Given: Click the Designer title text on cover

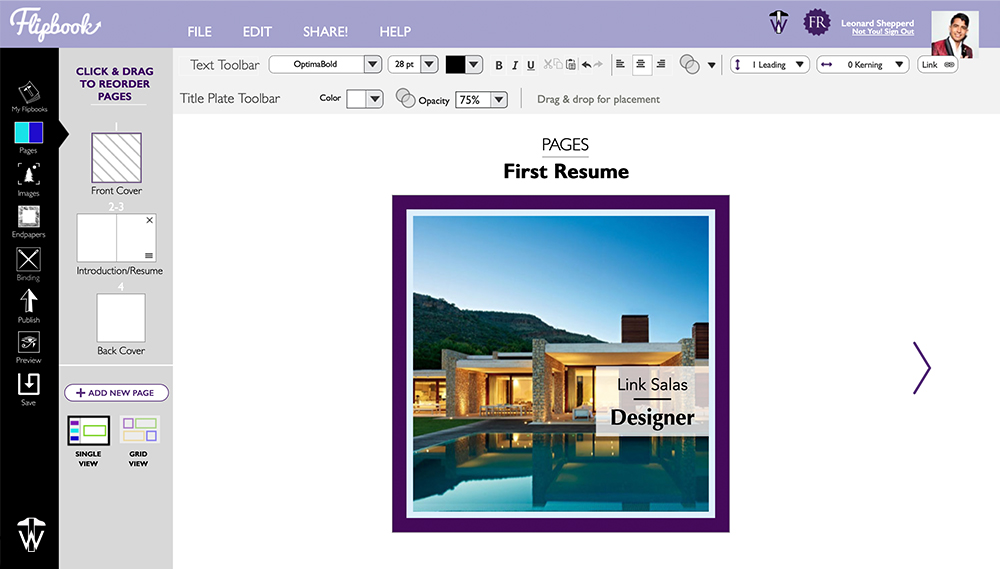Looking at the screenshot, I should (x=652, y=417).
